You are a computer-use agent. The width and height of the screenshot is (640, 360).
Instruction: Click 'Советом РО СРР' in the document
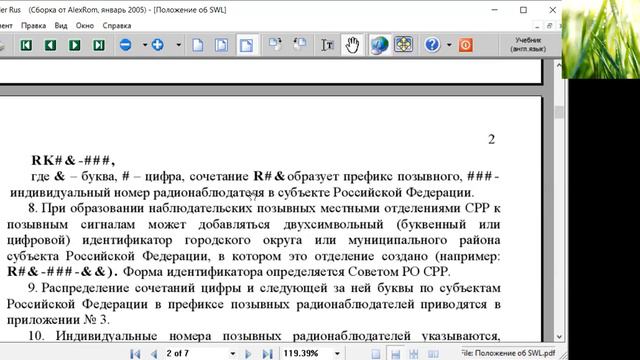(398, 271)
